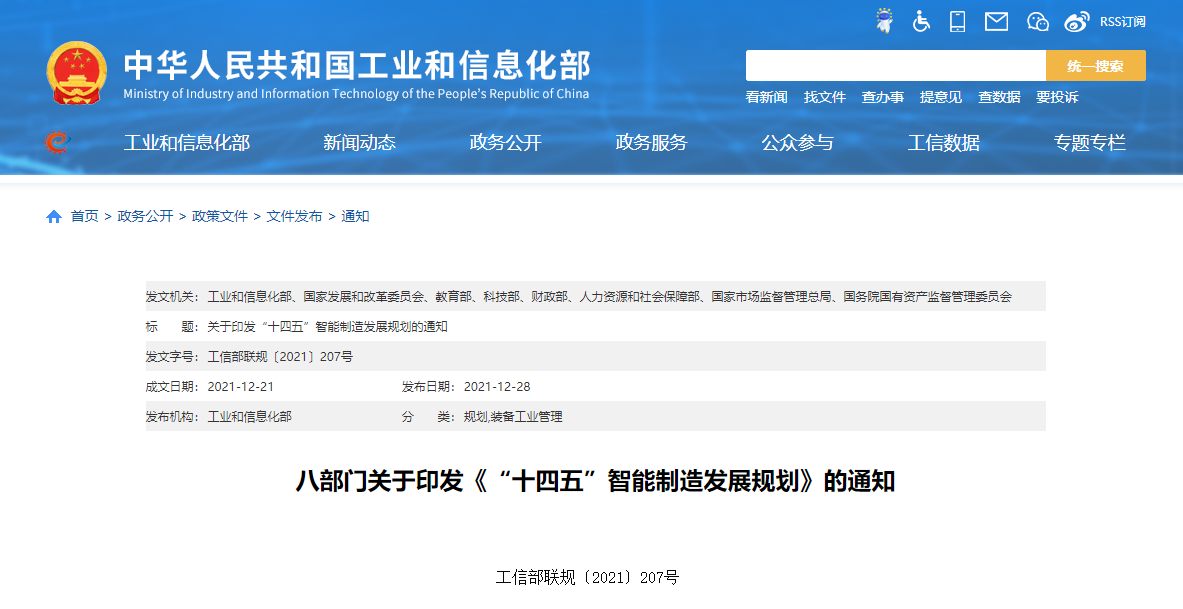Image resolution: width=1183 pixels, height=609 pixels.
Task: Click the mobile phone version icon
Action: 958,21
